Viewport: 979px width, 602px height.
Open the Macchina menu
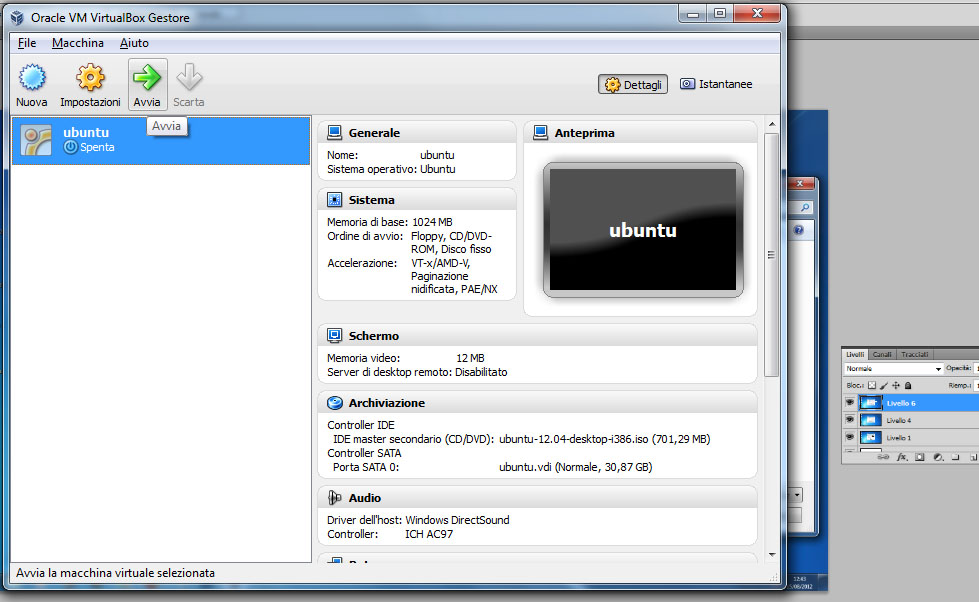pos(78,43)
